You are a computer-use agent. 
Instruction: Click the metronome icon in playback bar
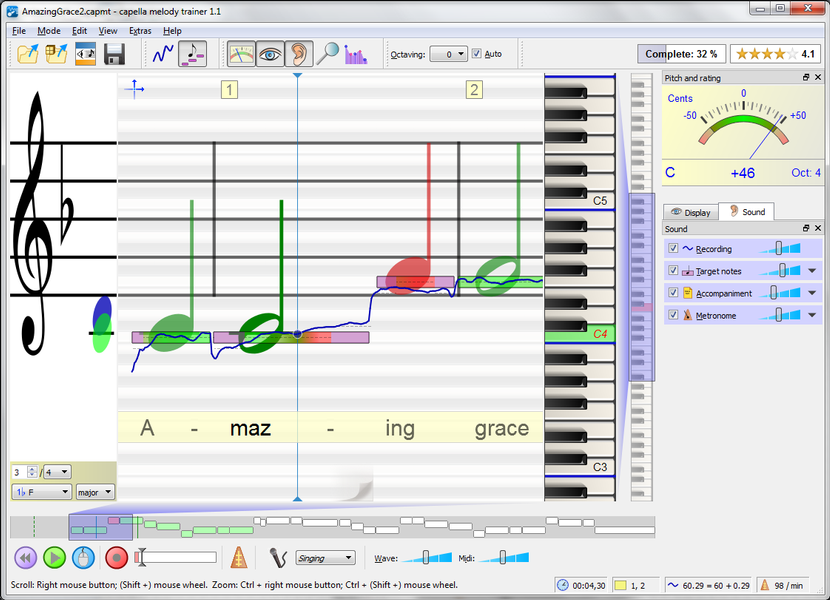(239, 558)
